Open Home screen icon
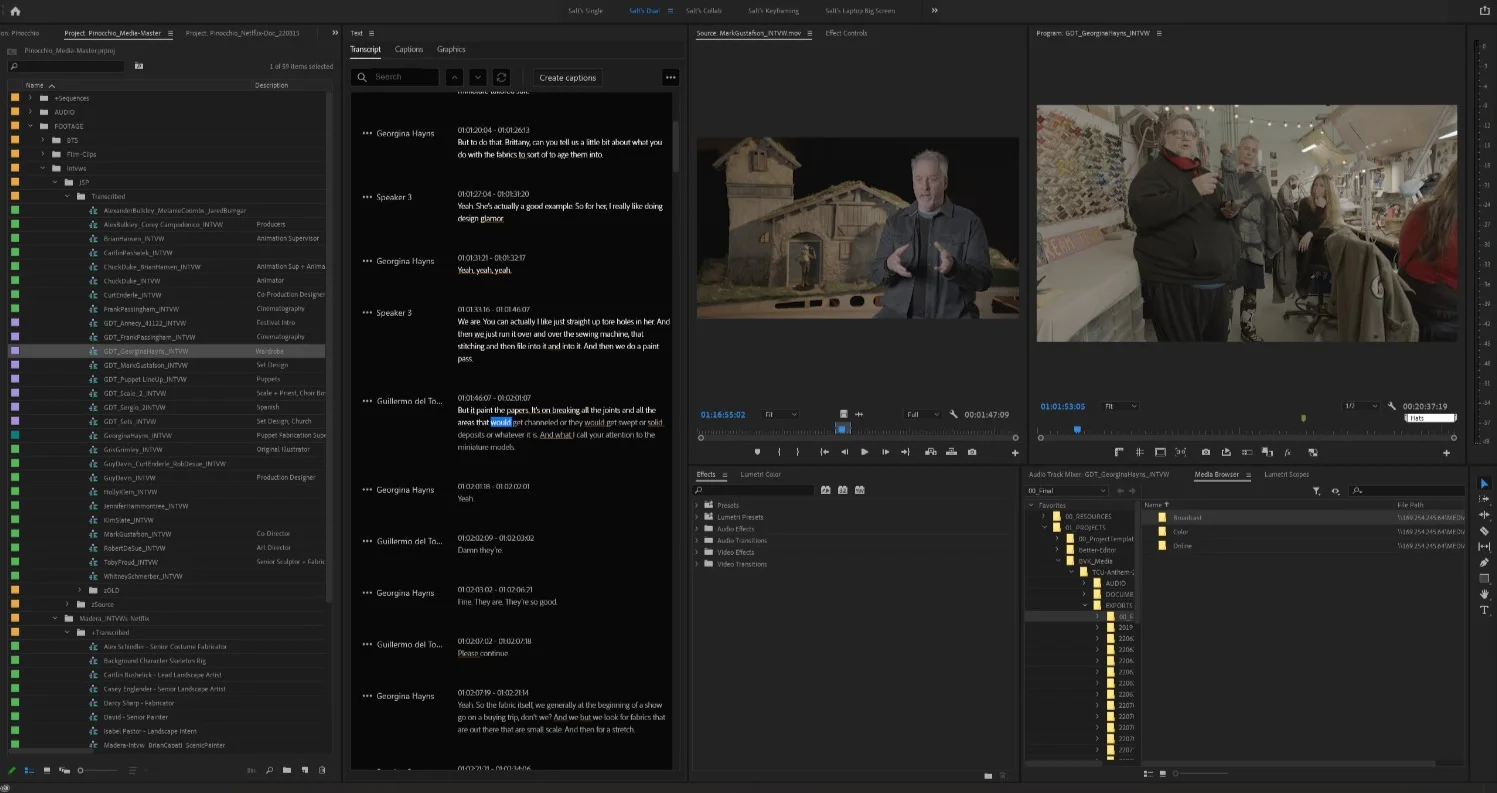The width and height of the screenshot is (1497, 793). [x=15, y=11]
